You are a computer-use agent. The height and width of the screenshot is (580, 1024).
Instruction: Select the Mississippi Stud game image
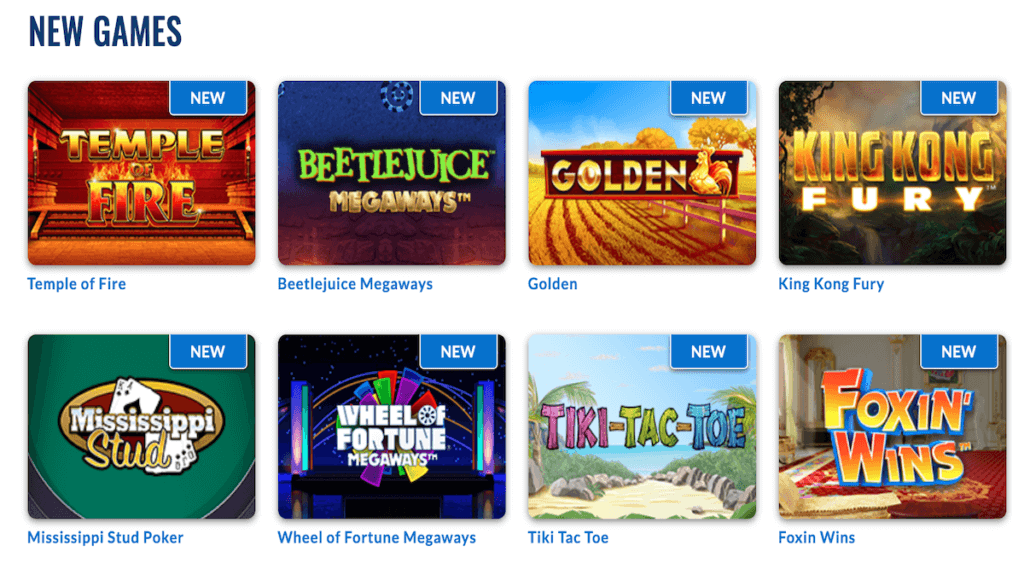[x=141, y=427]
